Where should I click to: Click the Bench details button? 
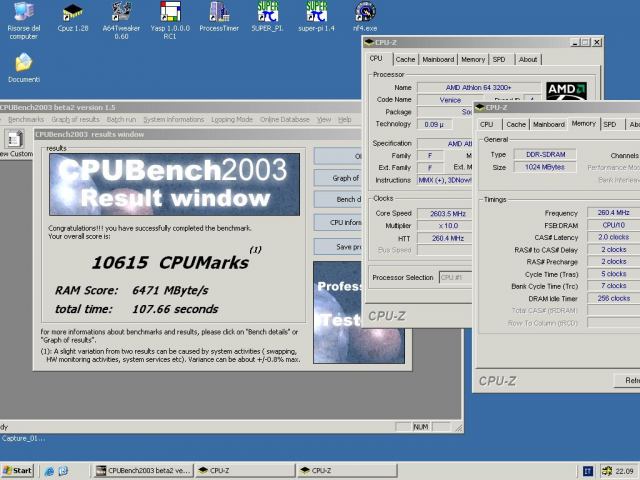[x=338, y=200]
